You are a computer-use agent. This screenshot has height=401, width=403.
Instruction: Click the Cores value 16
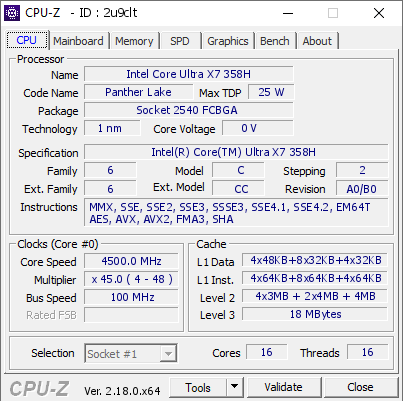[x=267, y=352]
